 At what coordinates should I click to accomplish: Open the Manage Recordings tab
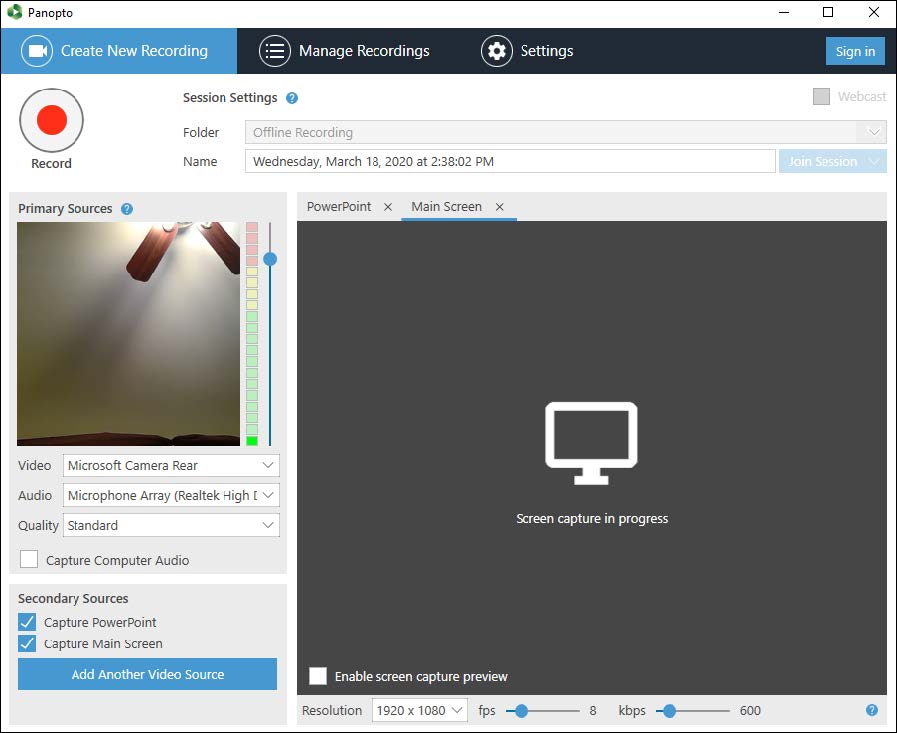tap(344, 51)
